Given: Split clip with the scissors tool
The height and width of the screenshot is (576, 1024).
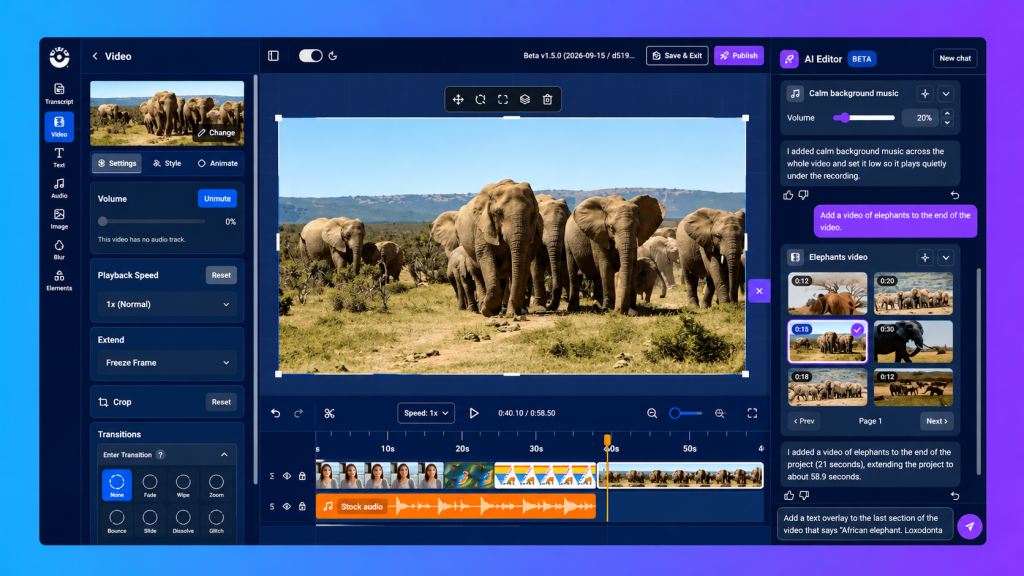Looking at the screenshot, I should (x=329, y=413).
